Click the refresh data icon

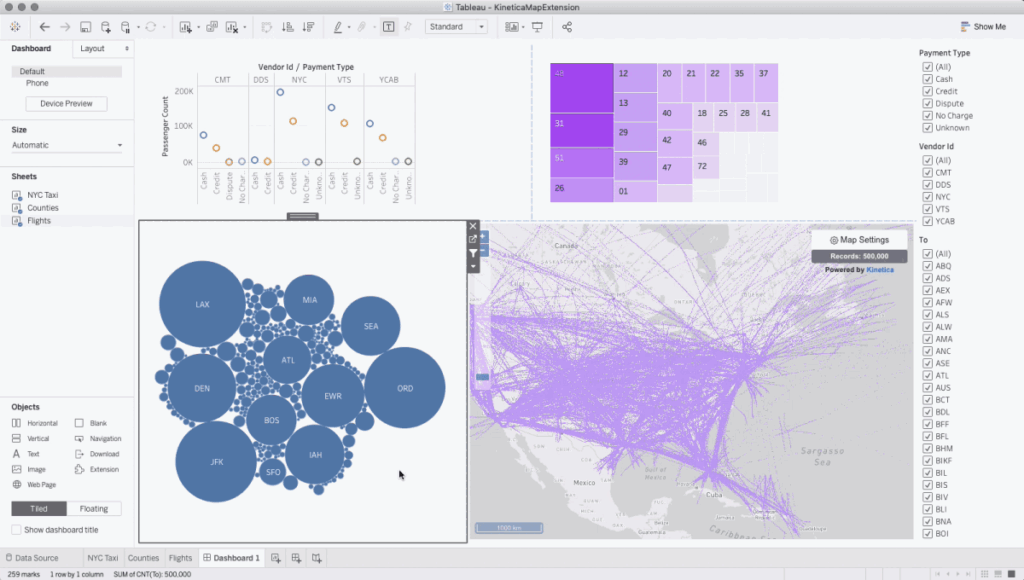(151, 27)
